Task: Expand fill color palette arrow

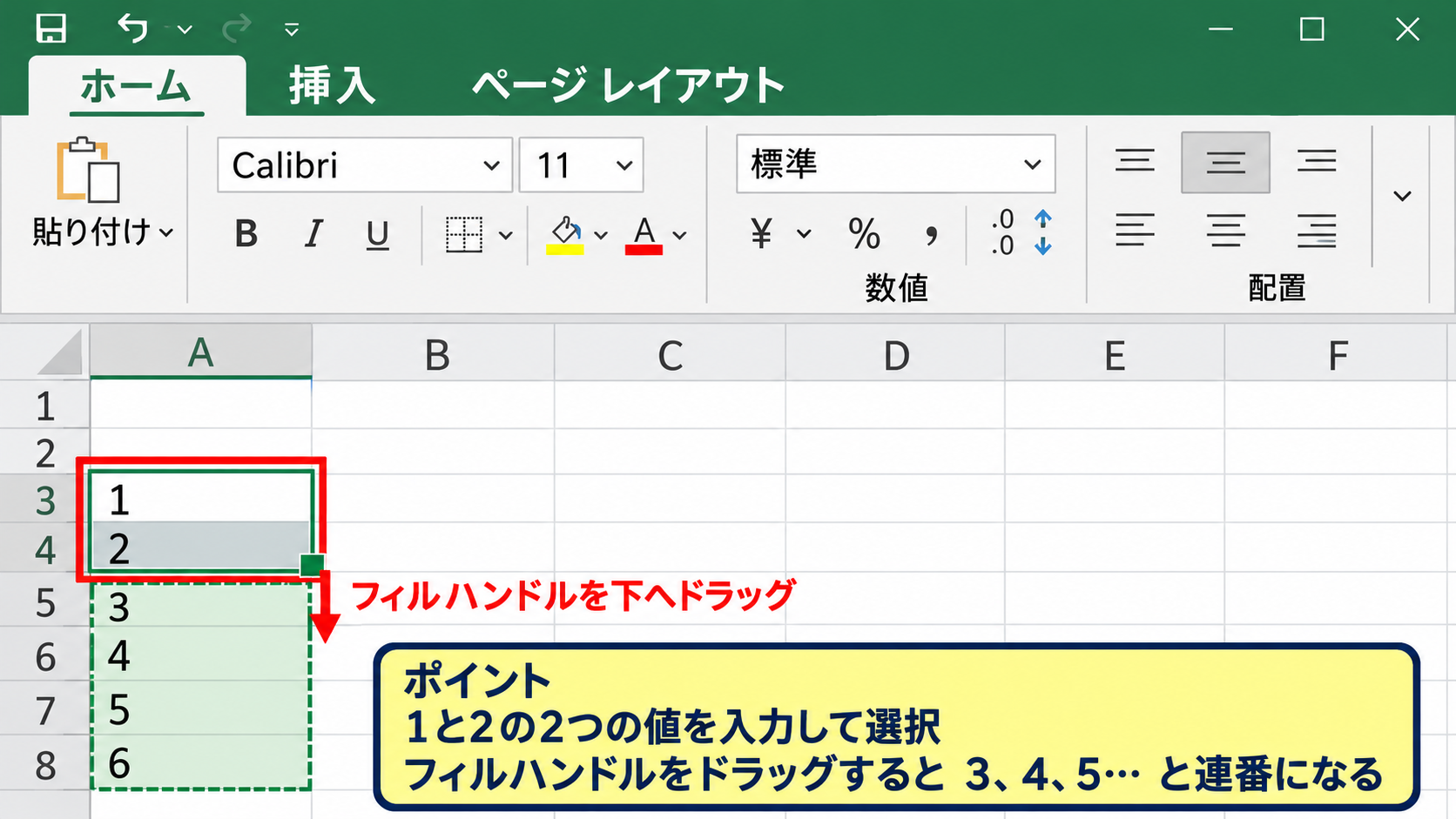Action: click(x=601, y=235)
